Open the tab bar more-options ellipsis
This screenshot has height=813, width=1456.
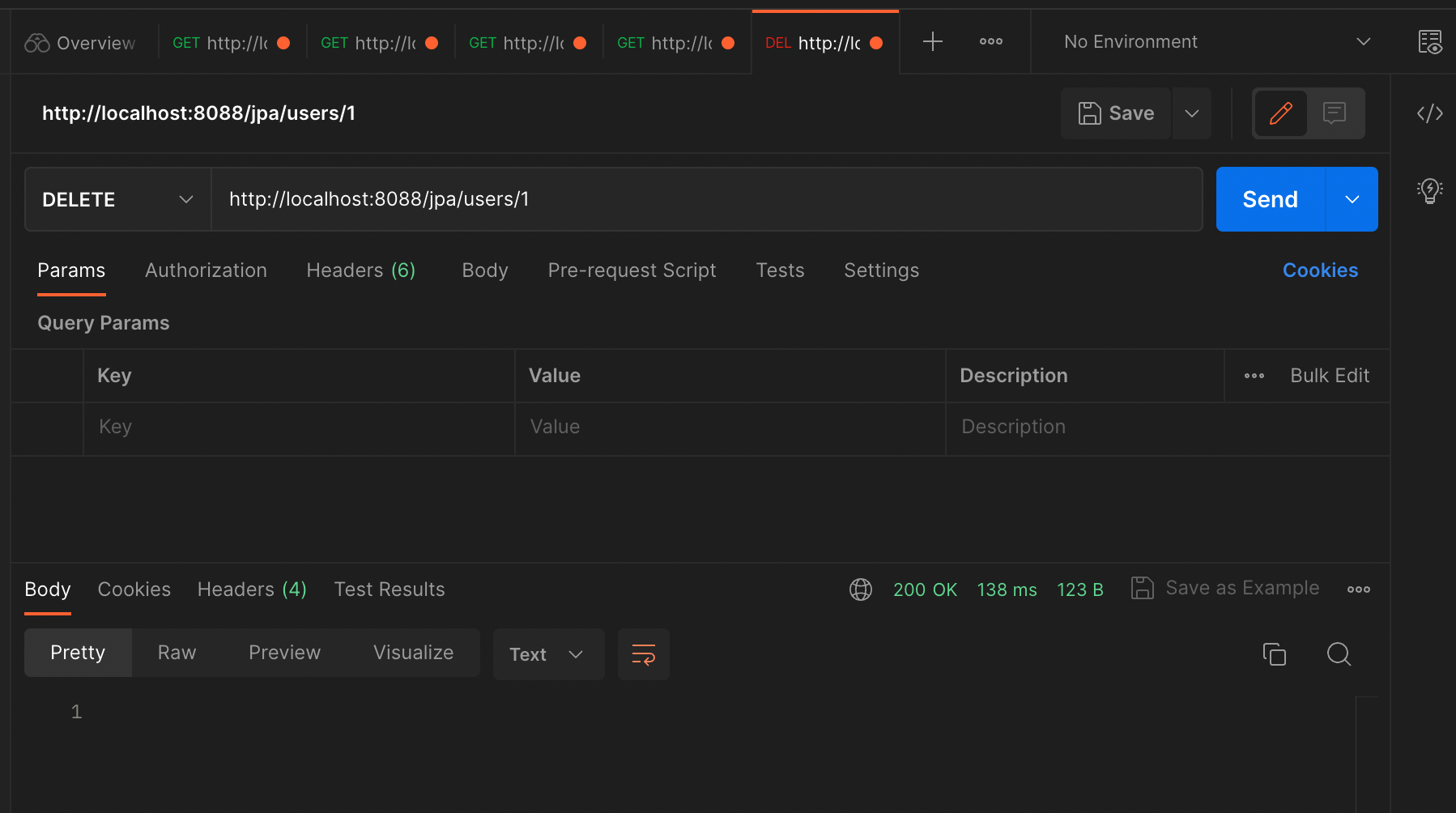[x=991, y=41]
